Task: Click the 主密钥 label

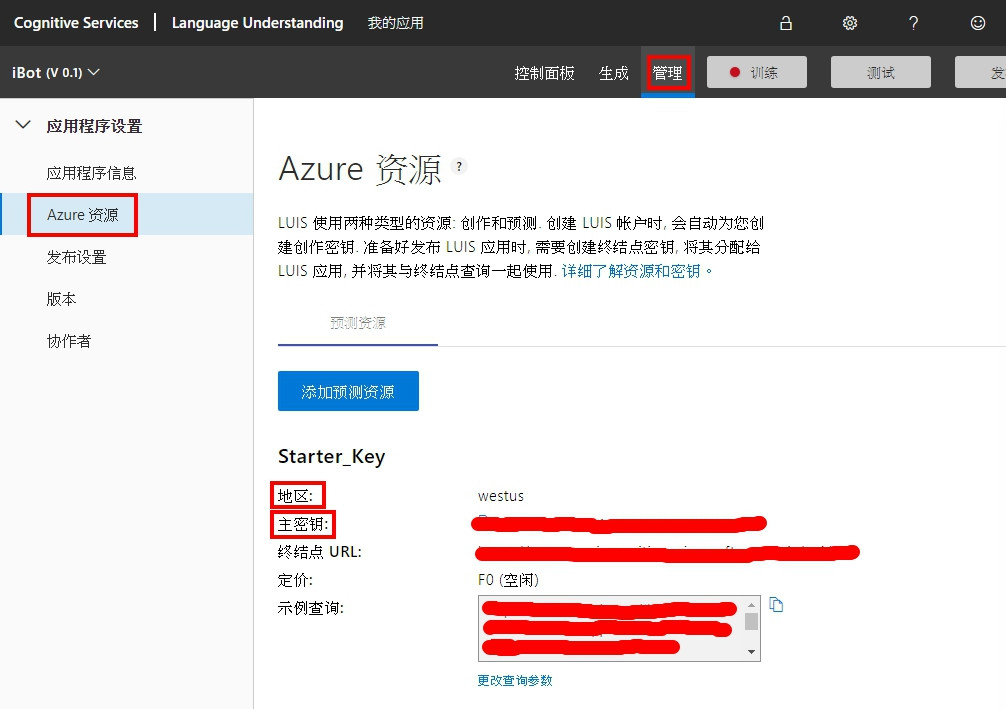Action: 303,524
